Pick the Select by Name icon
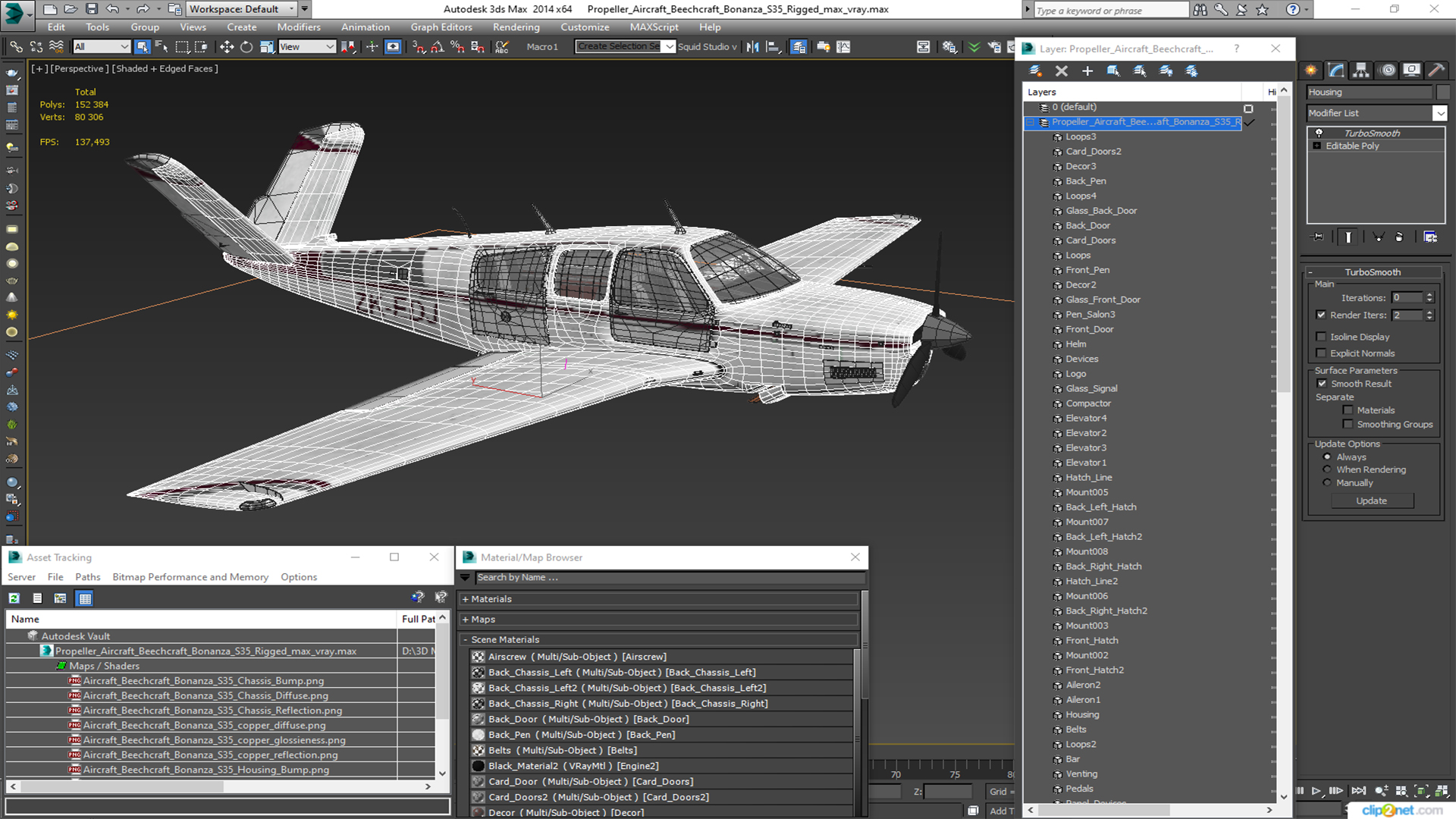Image resolution: width=1456 pixels, height=819 pixels. [x=162, y=47]
